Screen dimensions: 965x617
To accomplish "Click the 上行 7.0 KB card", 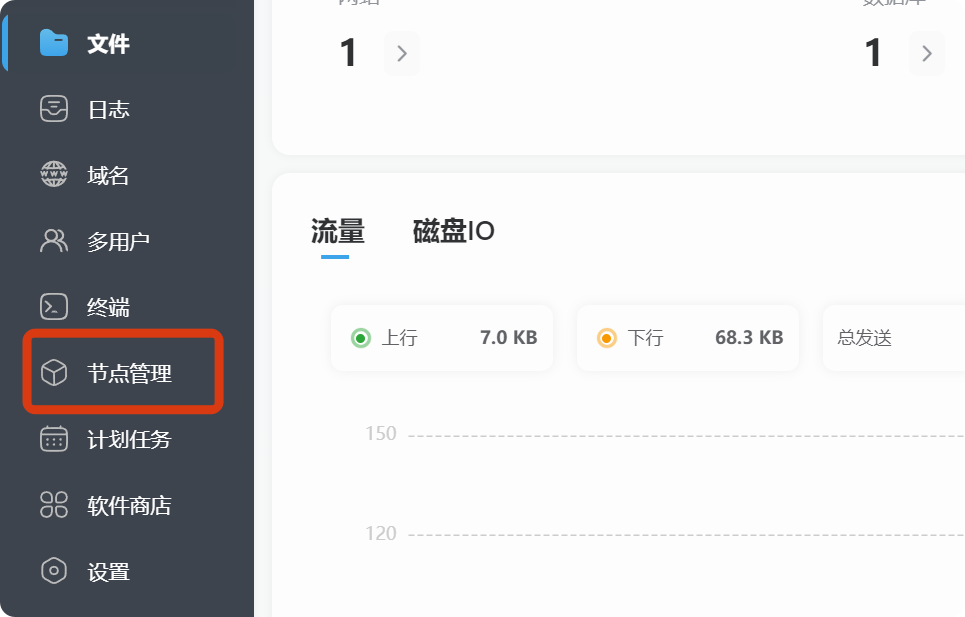I will [x=442, y=338].
